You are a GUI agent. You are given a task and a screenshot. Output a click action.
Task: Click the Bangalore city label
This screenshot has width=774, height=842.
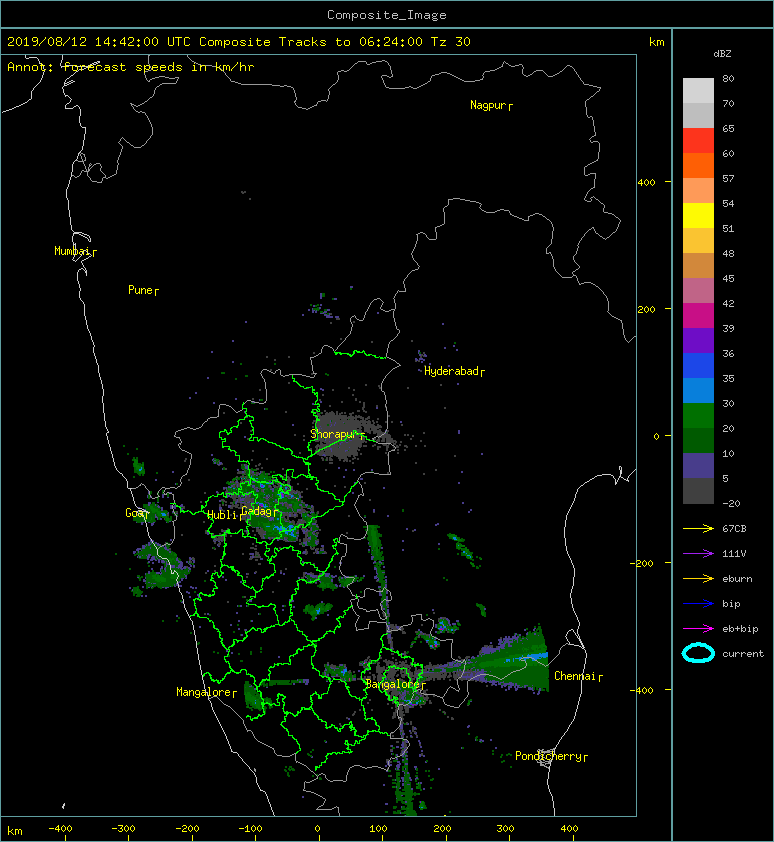[393, 684]
